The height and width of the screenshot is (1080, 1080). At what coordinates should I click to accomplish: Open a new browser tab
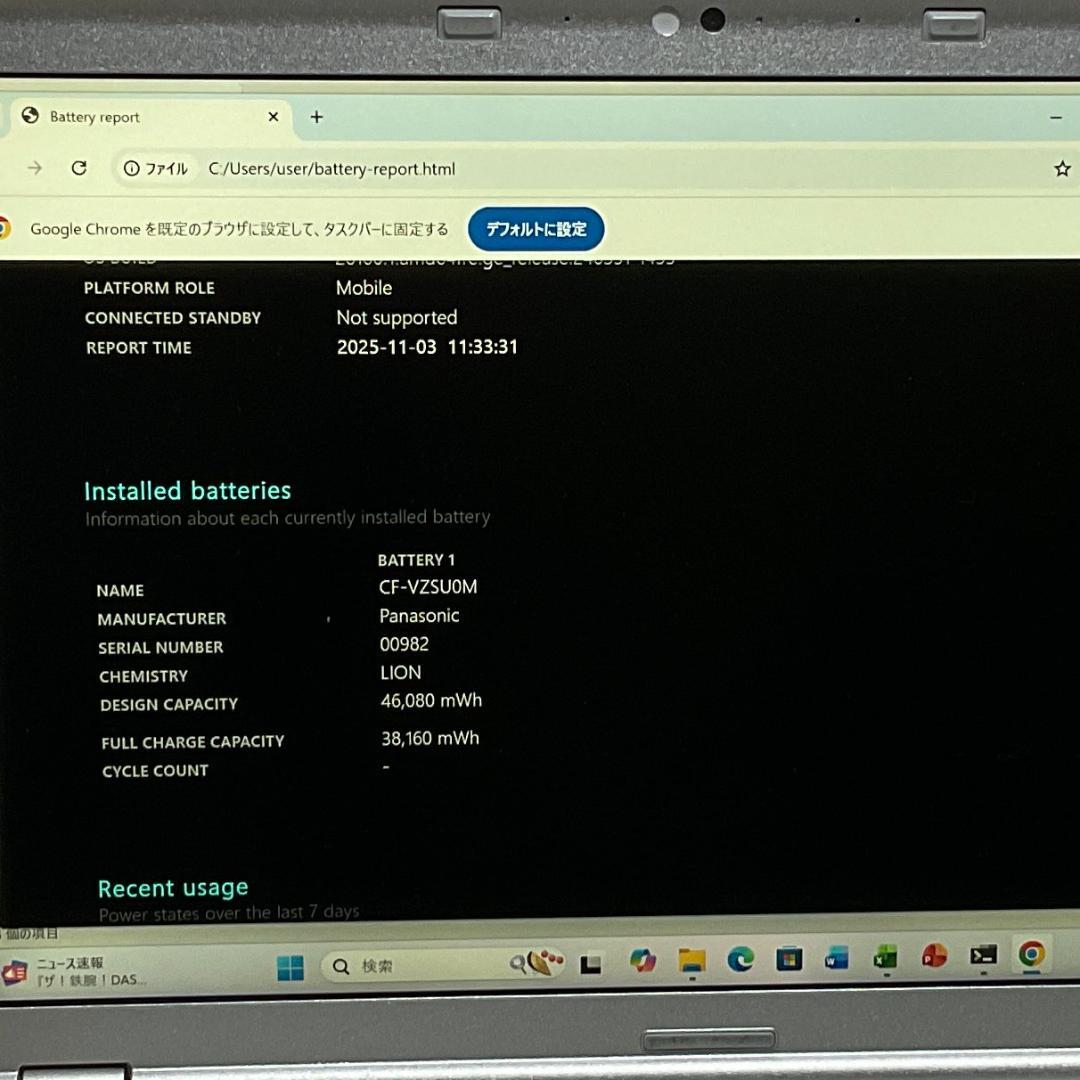pyautogui.click(x=316, y=117)
